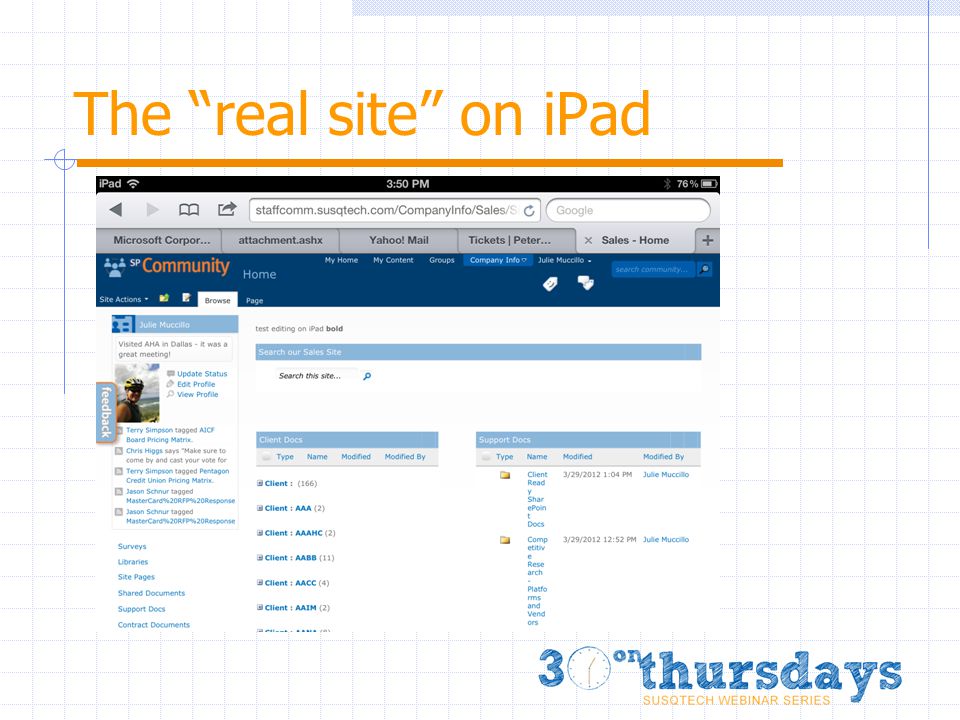Image resolution: width=960 pixels, height=720 pixels.
Task: Switch to the Yahoo! Mail tab
Action: point(399,241)
